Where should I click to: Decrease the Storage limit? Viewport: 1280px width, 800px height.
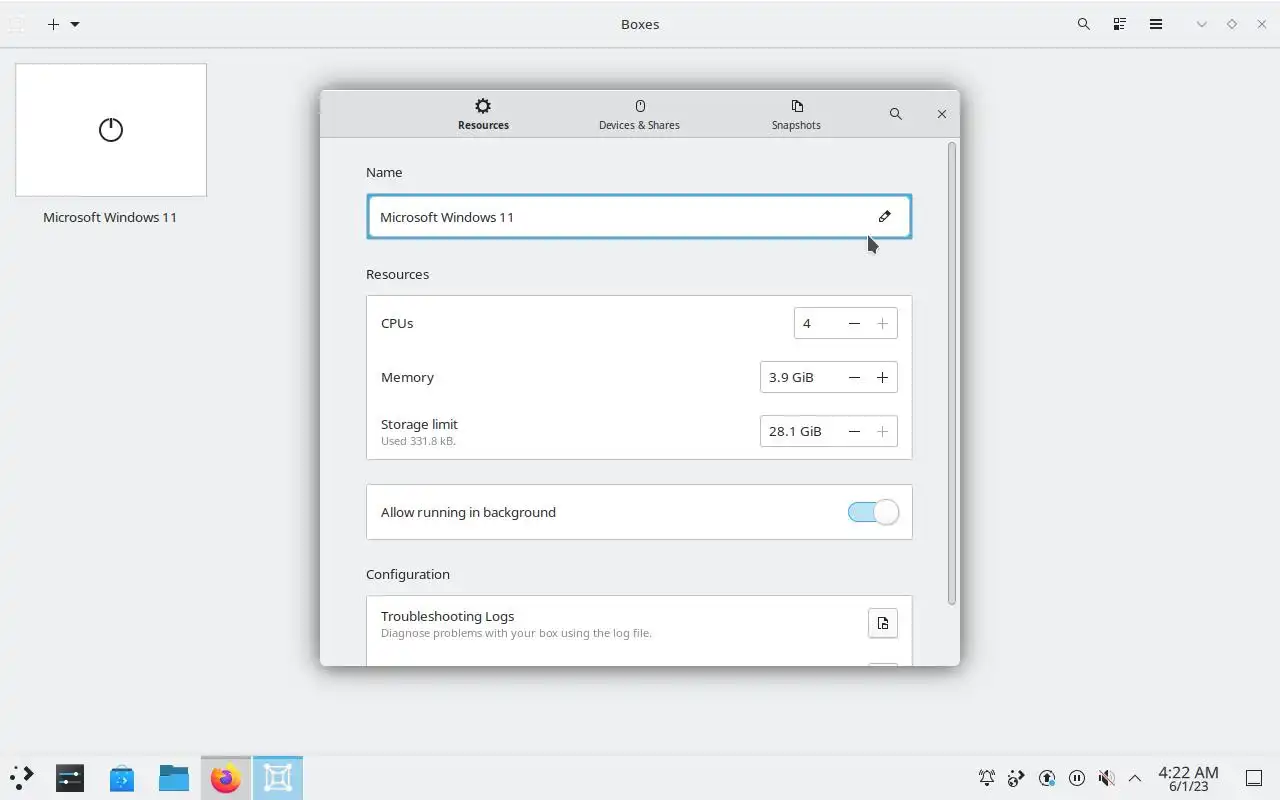tap(854, 431)
